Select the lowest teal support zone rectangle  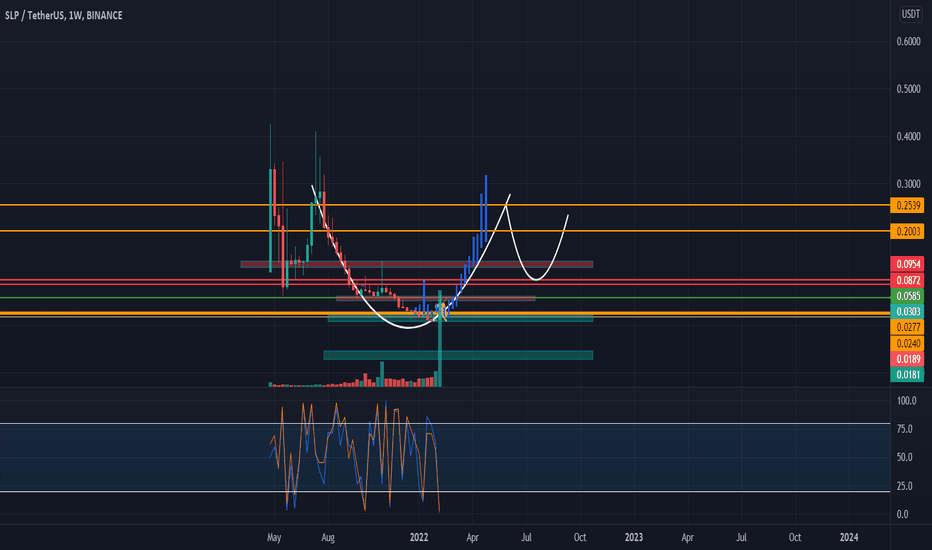[458, 355]
